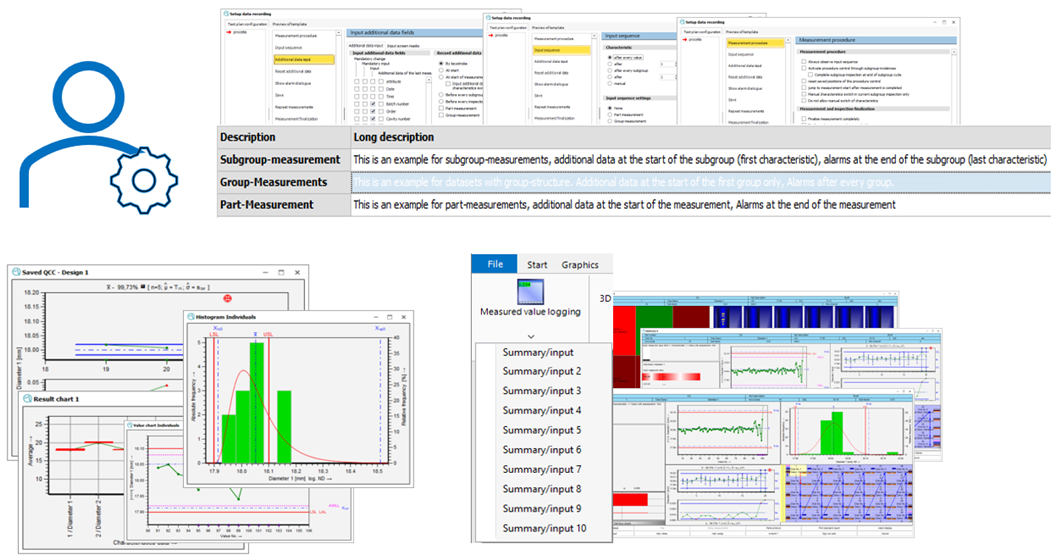Open the highlighted 'Input sequence' list item
This screenshot has width=1061, height=560.
pyautogui.click(x=561, y=50)
